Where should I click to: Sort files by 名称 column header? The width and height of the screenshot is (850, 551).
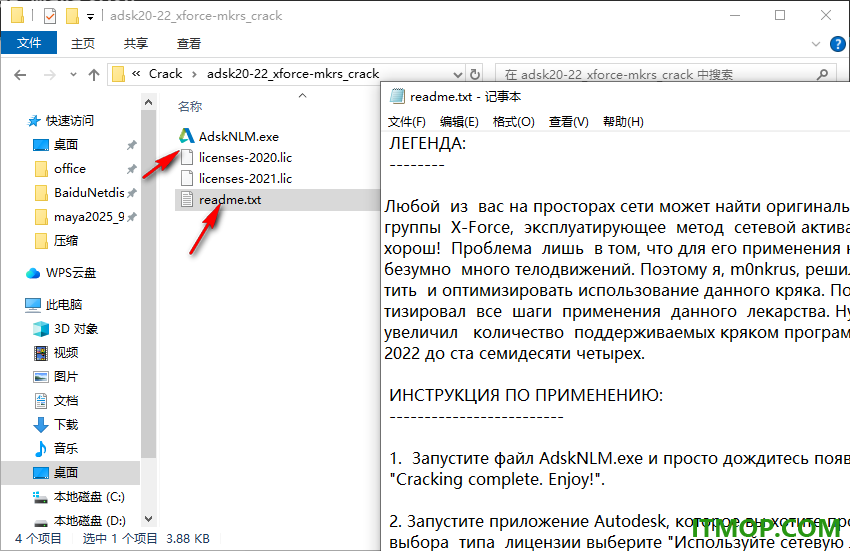tap(190, 107)
